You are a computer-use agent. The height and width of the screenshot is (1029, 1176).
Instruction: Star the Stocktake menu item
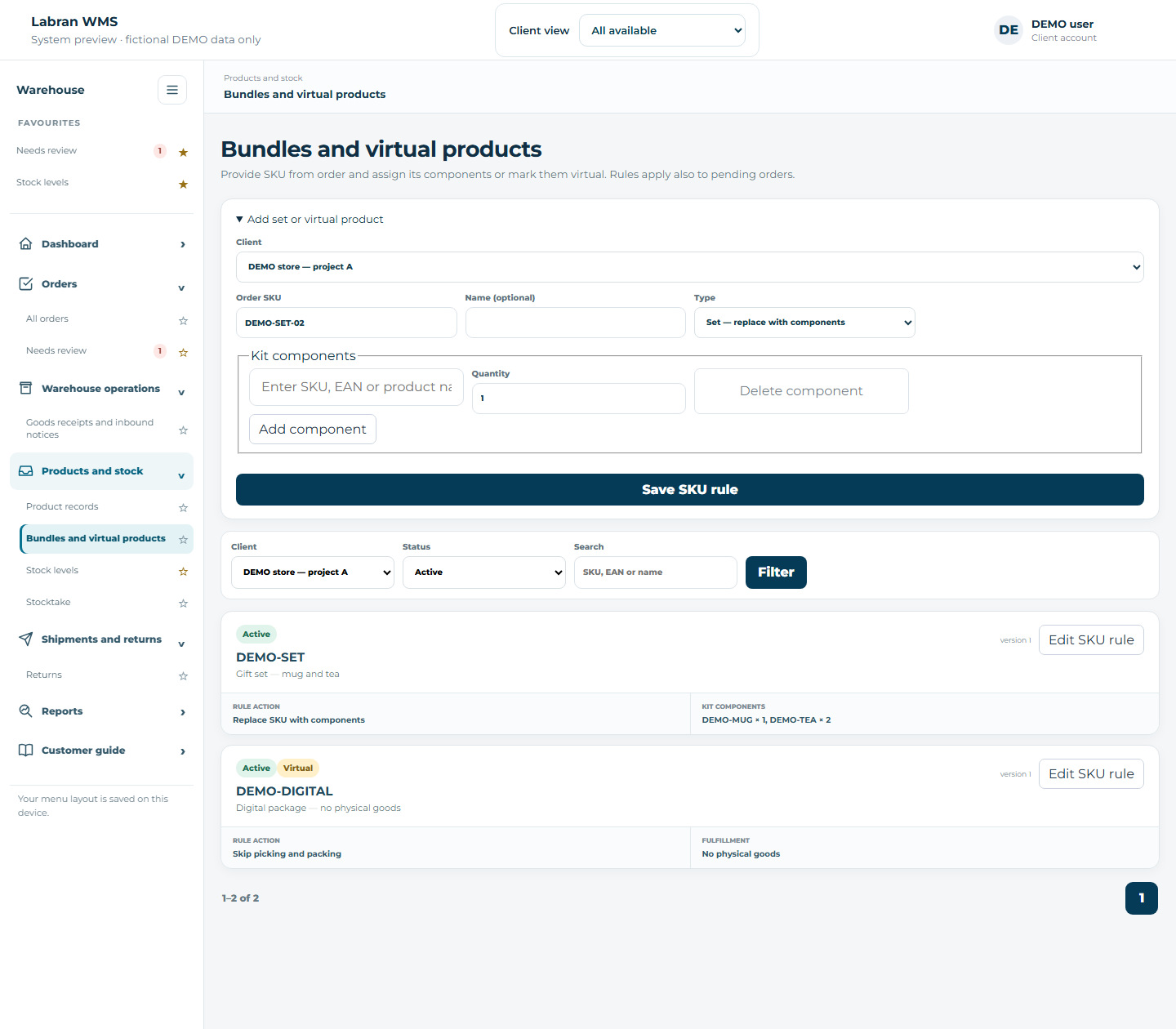pos(183,604)
